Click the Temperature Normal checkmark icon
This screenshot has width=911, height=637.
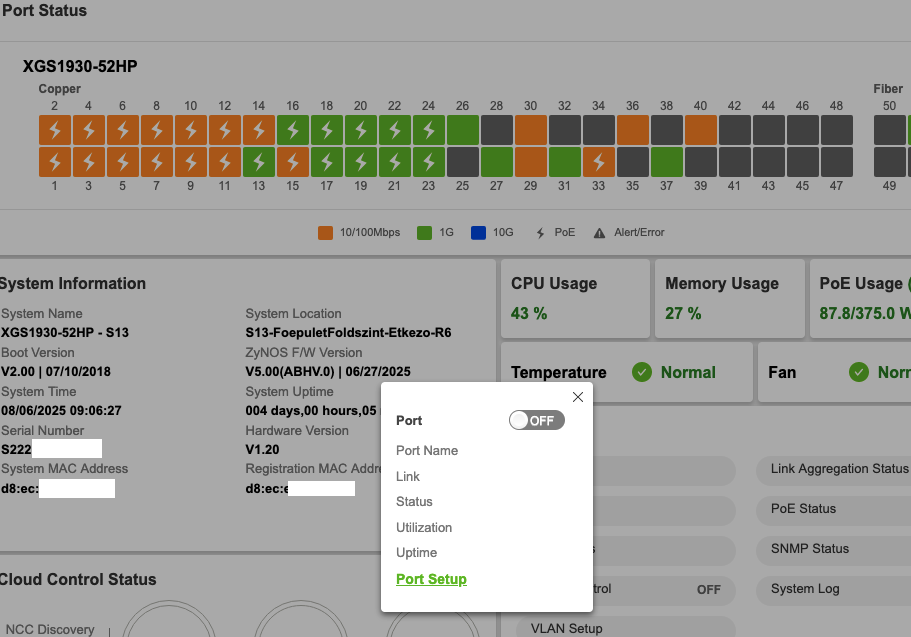pos(642,372)
